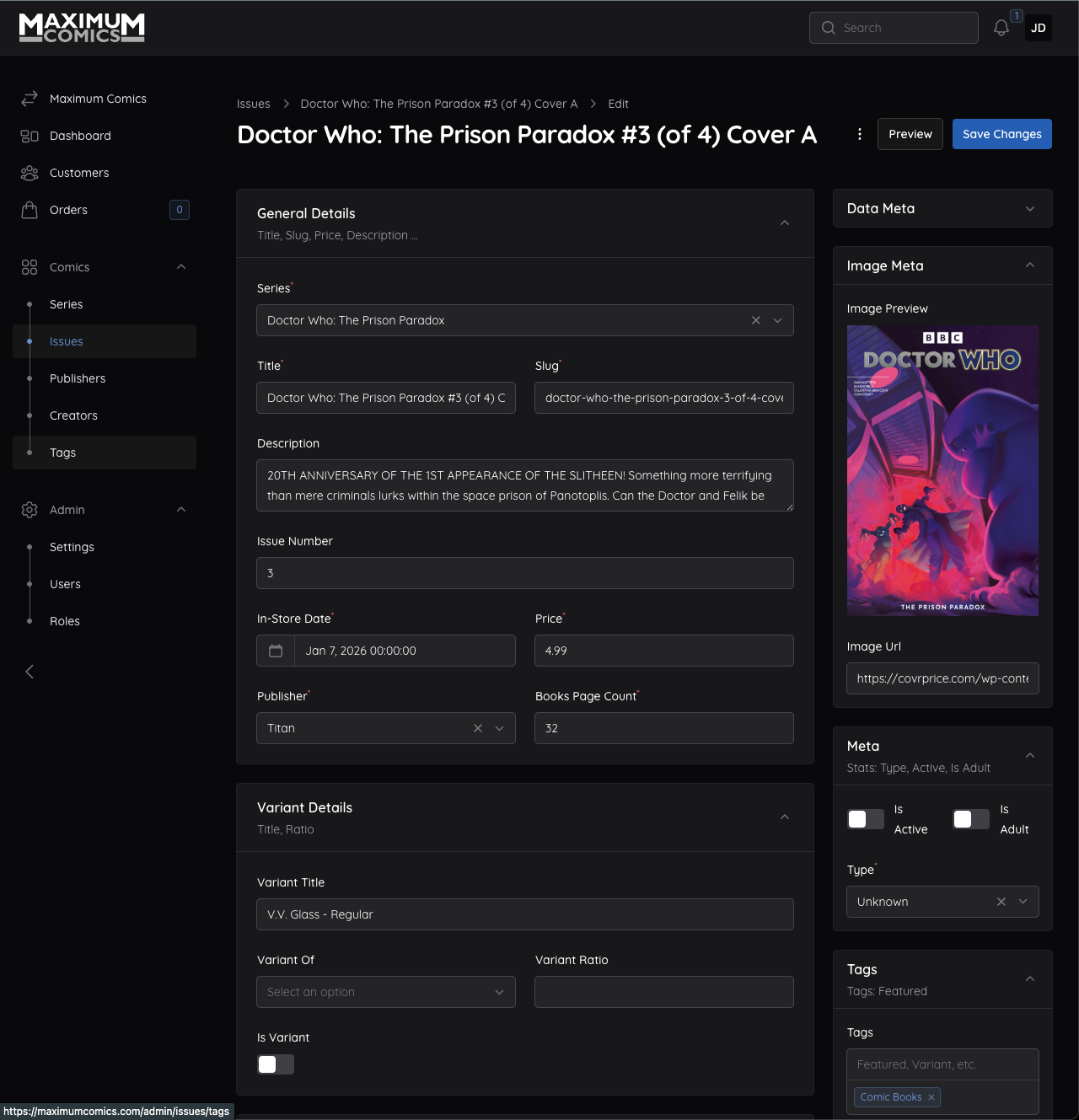This screenshot has height=1120, width=1079.
Task: Click the notification bell icon
Action: tap(1001, 28)
